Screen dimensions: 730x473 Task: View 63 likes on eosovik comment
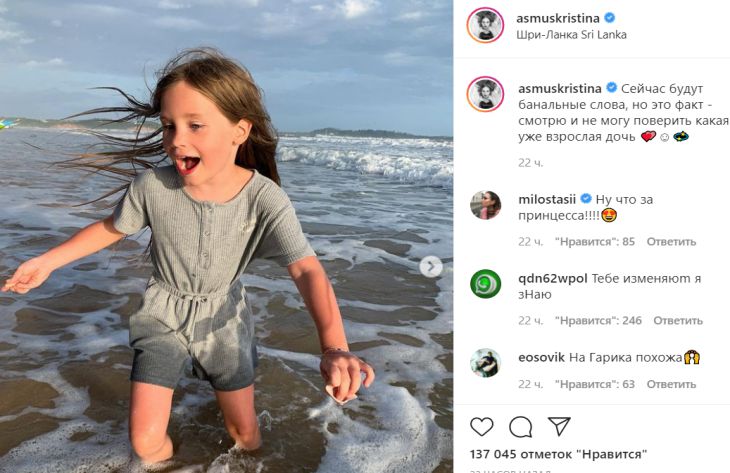coord(595,384)
